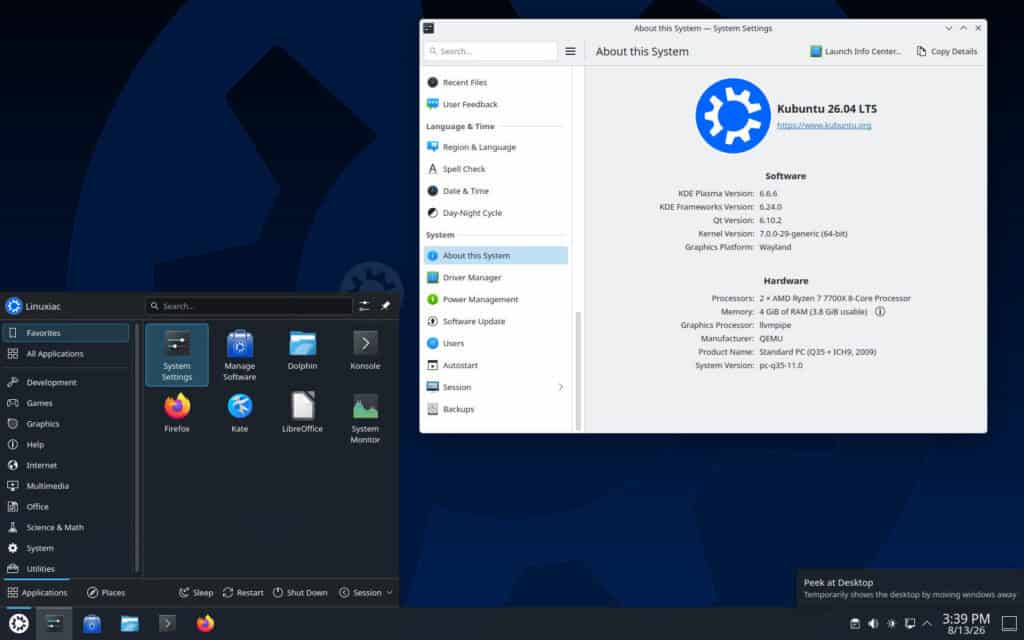Select Favorites category in launcher

coord(66,333)
